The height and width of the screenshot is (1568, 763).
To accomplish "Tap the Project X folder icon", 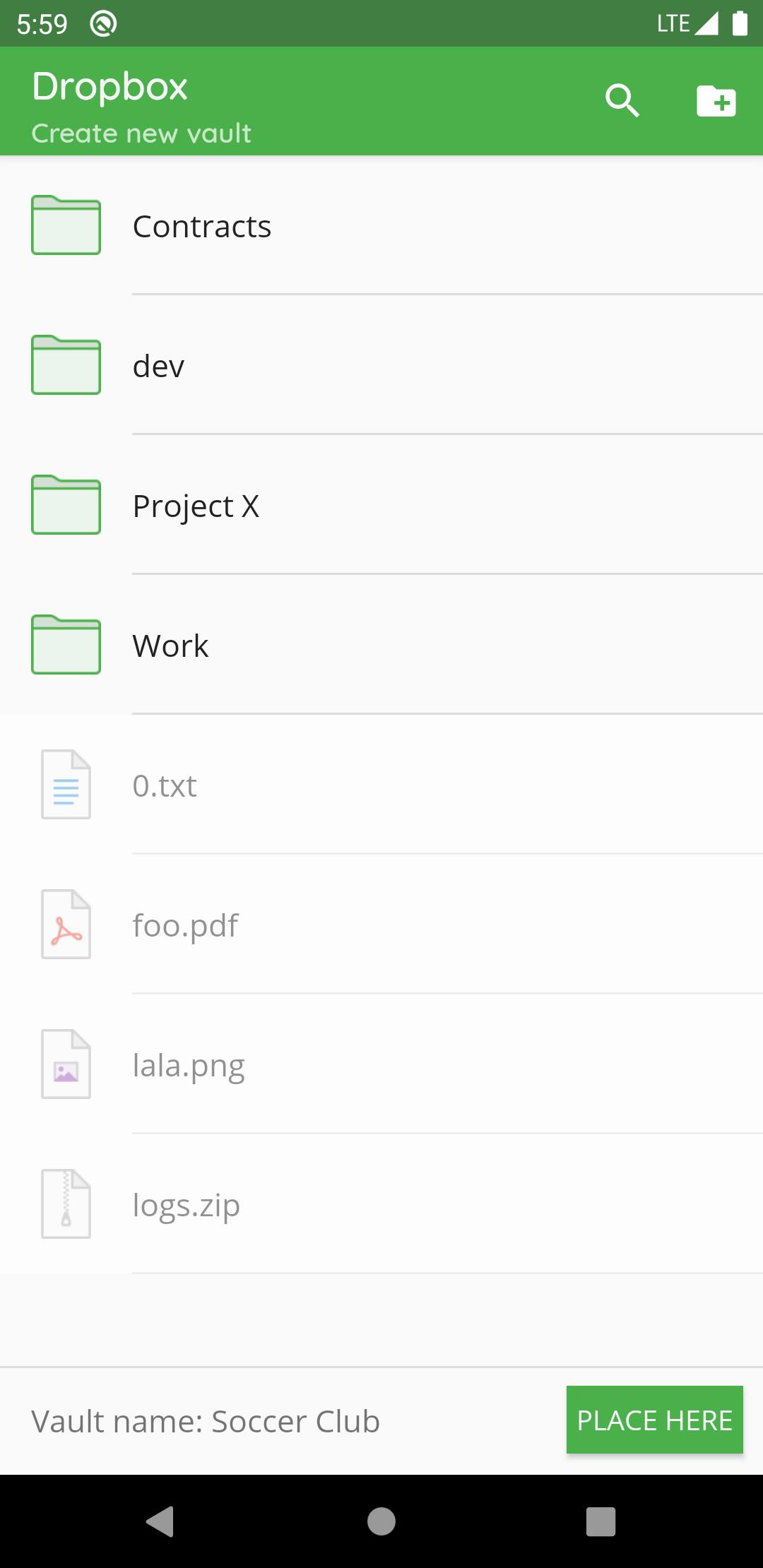I will click(x=66, y=505).
